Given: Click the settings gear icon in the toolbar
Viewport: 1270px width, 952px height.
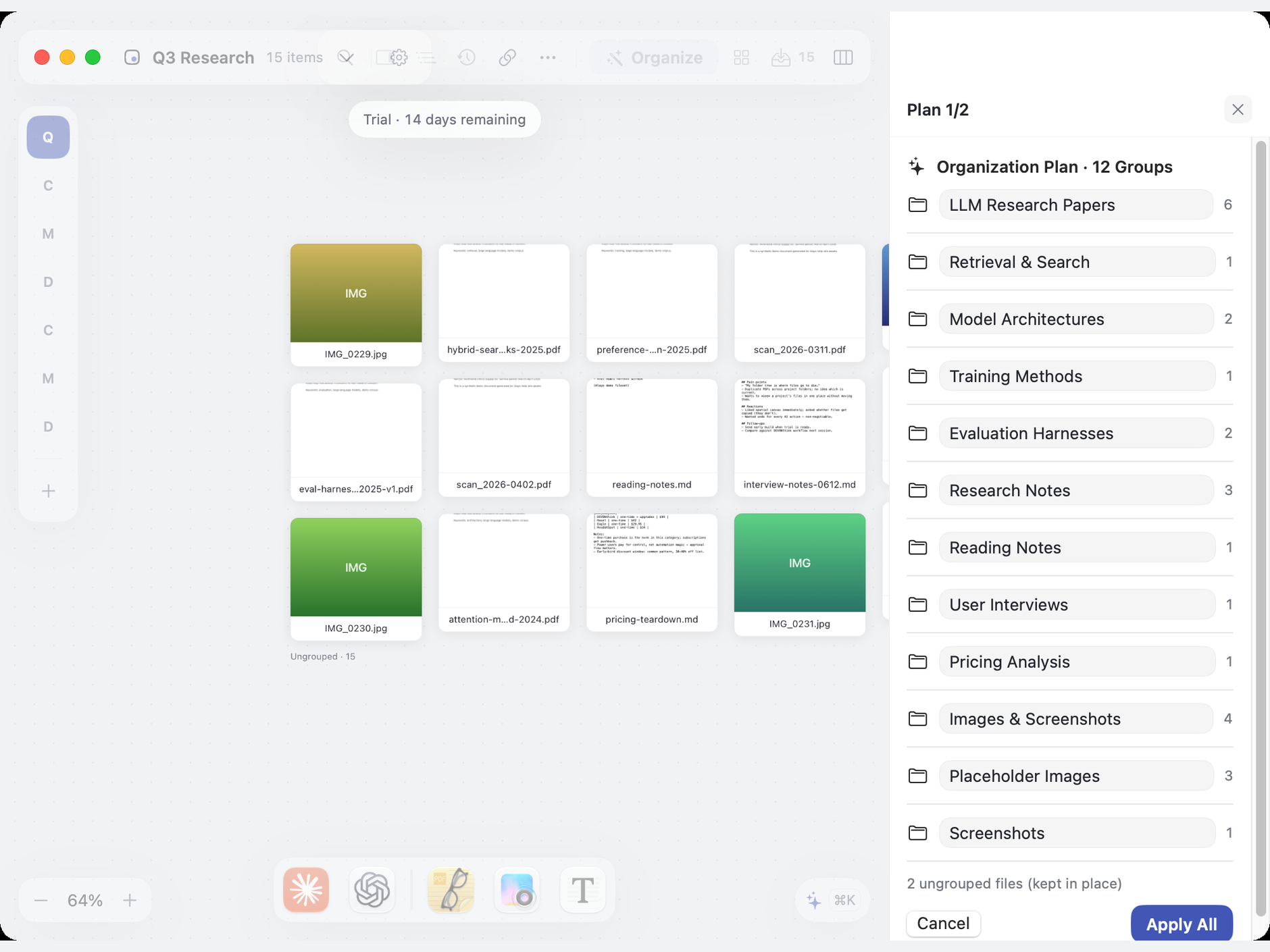Looking at the screenshot, I should click(399, 57).
